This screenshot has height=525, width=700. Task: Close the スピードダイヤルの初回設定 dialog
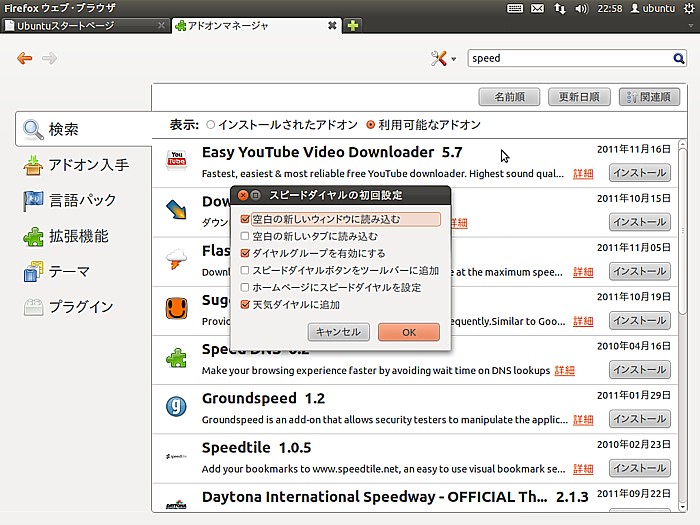click(x=243, y=195)
